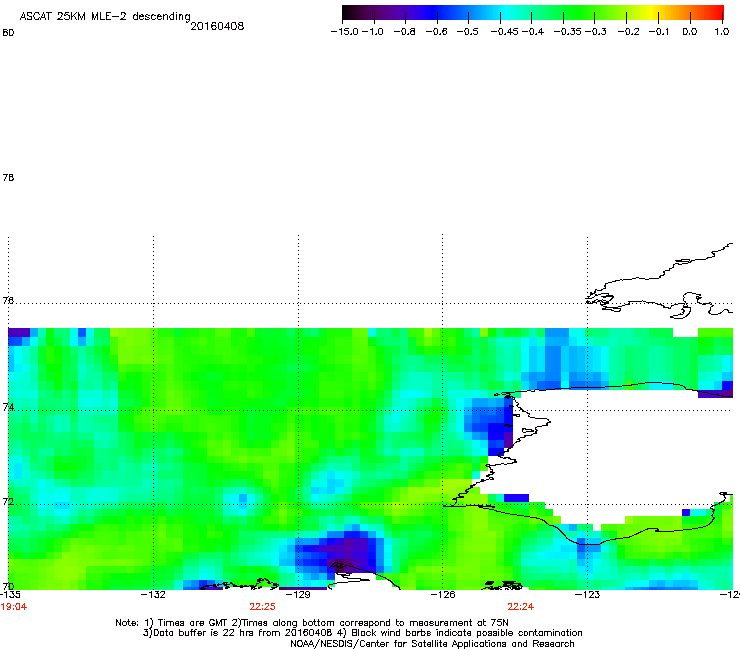Click the '-0.45' color scale label
This screenshot has height=650, width=740.
[x=505, y=32]
